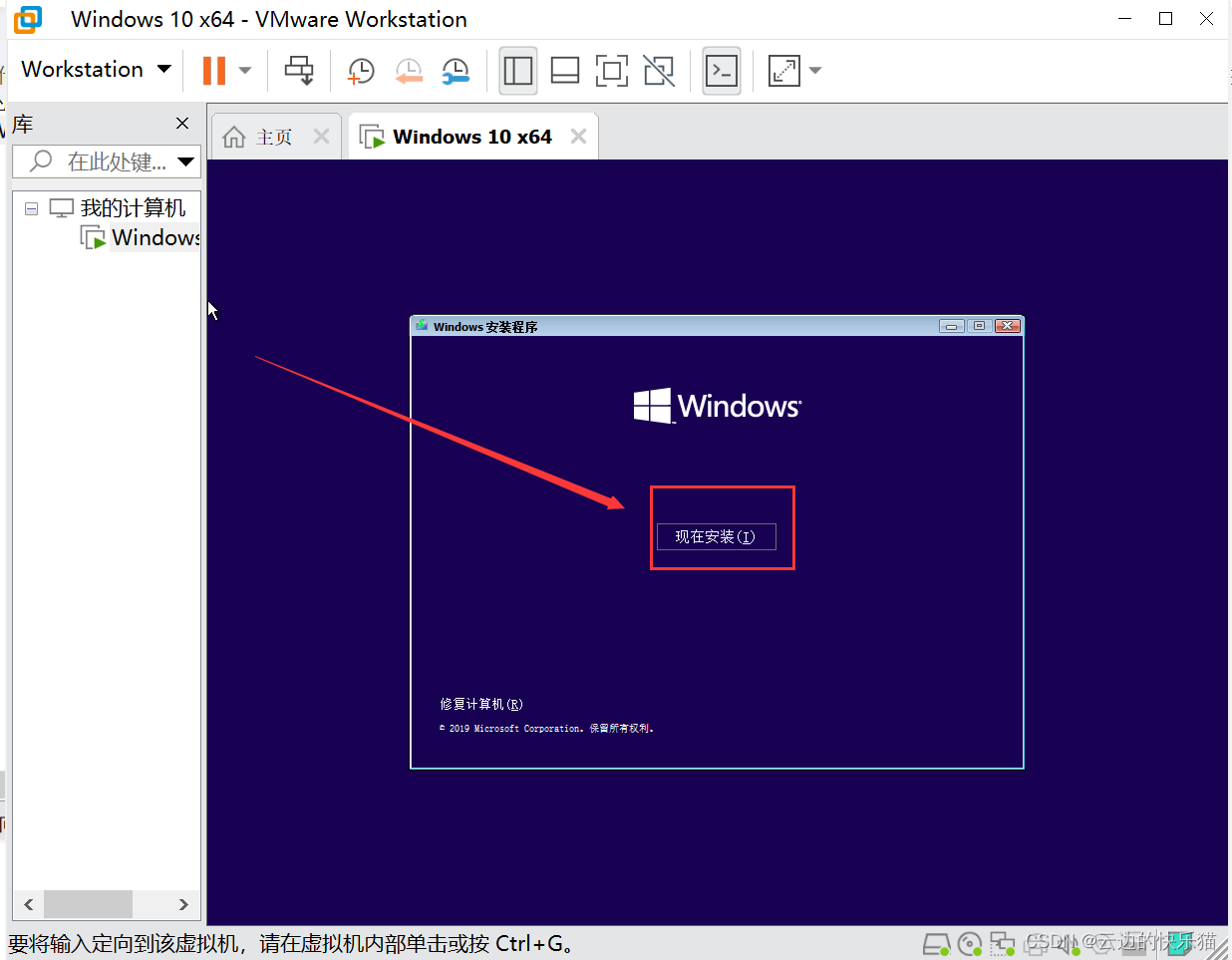Image resolution: width=1232 pixels, height=960 pixels.
Task: Click 修复计算机 repair link
Action: [x=481, y=704]
